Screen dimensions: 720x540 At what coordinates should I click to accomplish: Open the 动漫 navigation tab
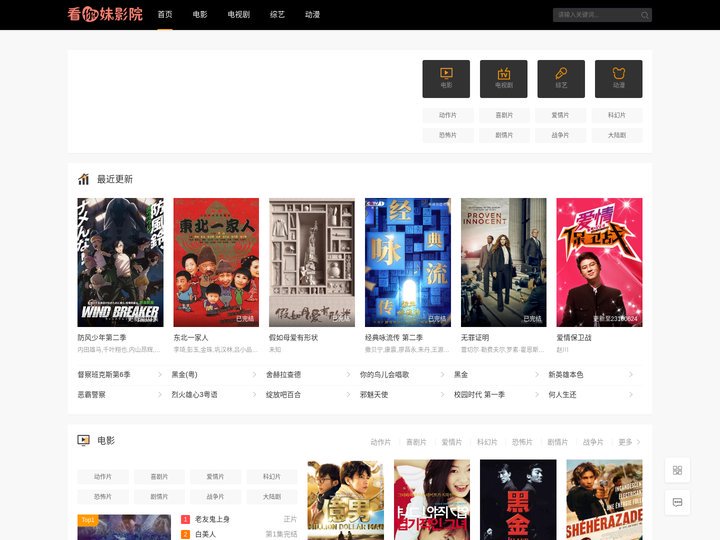312,15
